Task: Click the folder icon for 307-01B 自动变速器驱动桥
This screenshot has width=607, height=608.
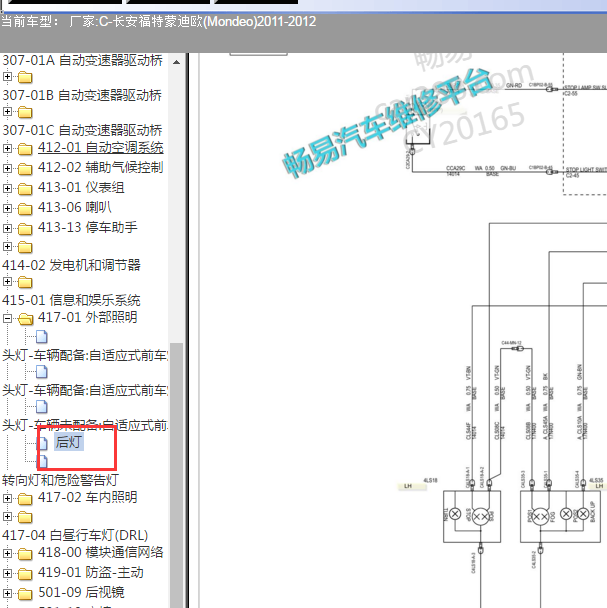Action: pos(25,77)
